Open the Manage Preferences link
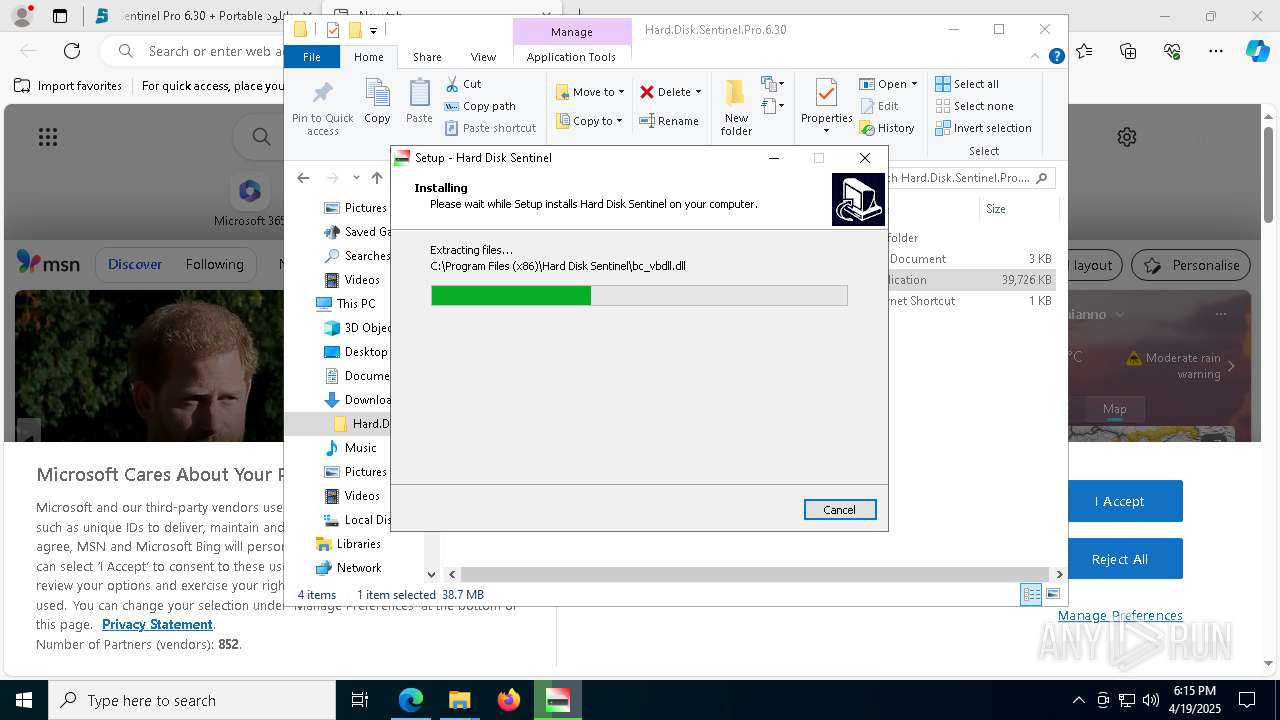1280x720 pixels. [x=1120, y=615]
